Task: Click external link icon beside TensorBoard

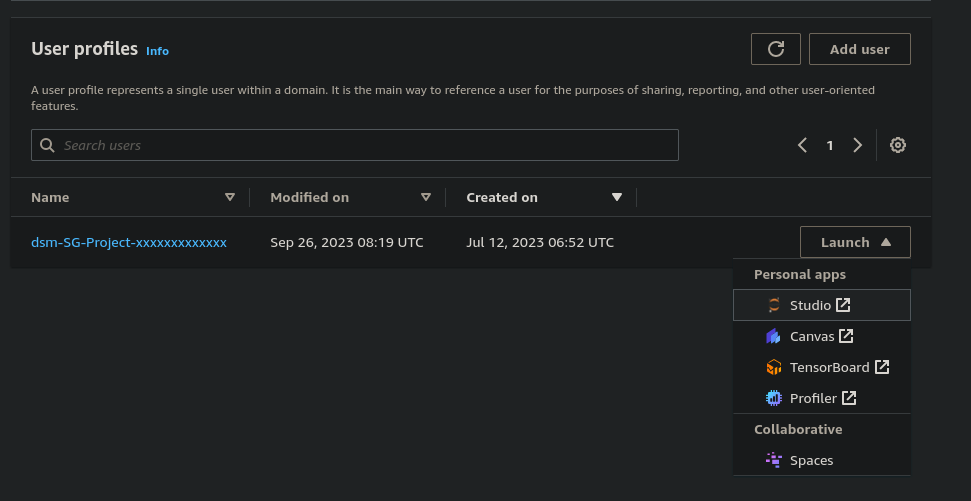Action: click(882, 367)
